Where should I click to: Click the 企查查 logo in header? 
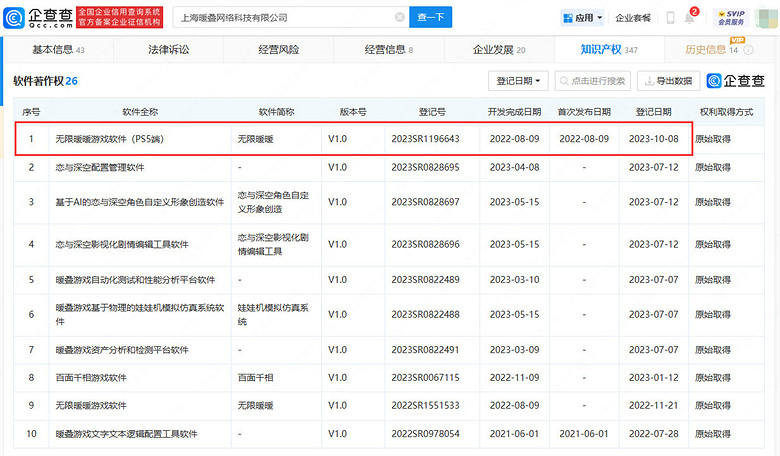coord(40,17)
